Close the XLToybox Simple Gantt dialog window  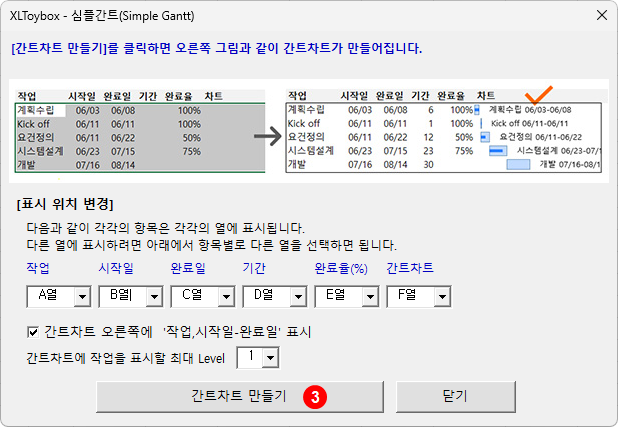[x=601, y=15]
